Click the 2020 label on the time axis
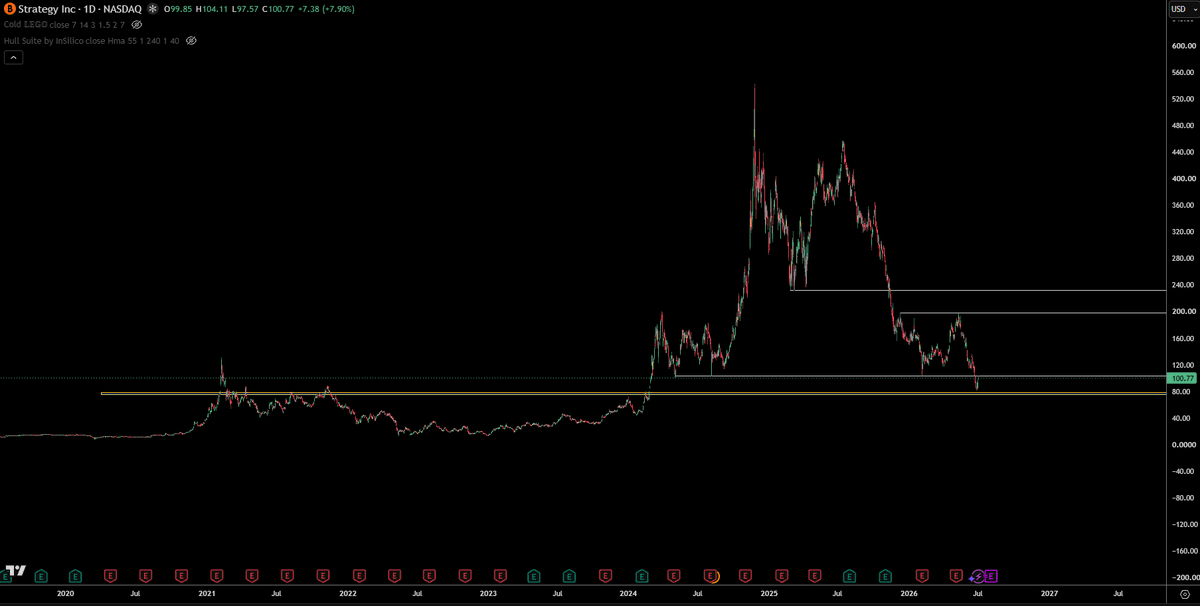The height and width of the screenshot is (606, 1200). [x=66, y=593]
